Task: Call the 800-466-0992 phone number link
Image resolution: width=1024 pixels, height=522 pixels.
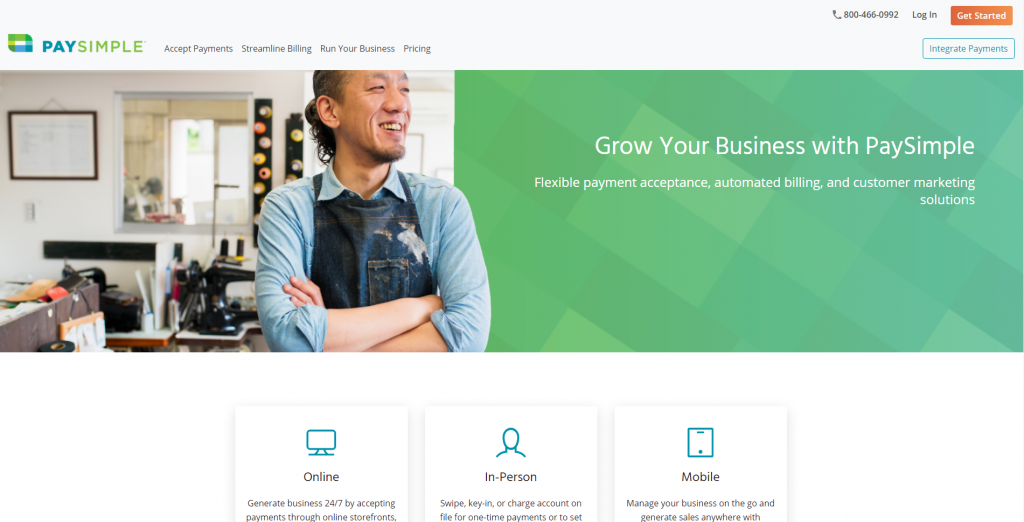Action: coord(871,14)
